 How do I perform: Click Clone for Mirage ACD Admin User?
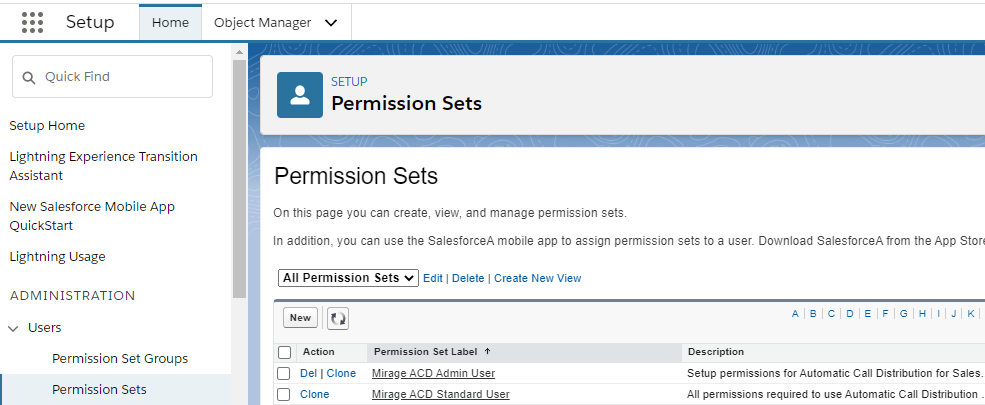click(x=341, y=373)
